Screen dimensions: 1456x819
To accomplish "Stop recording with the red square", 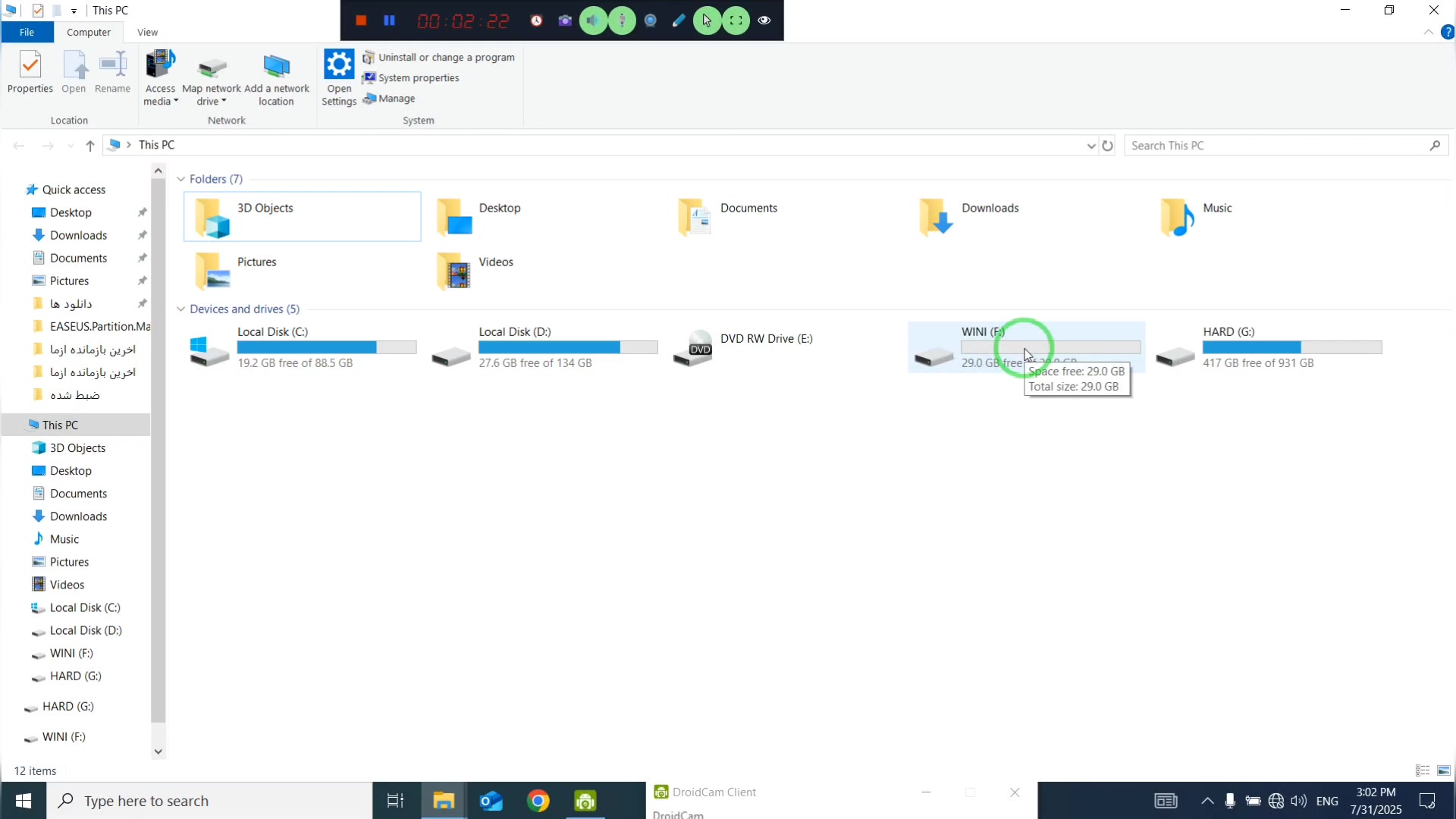I will point(361,20).
